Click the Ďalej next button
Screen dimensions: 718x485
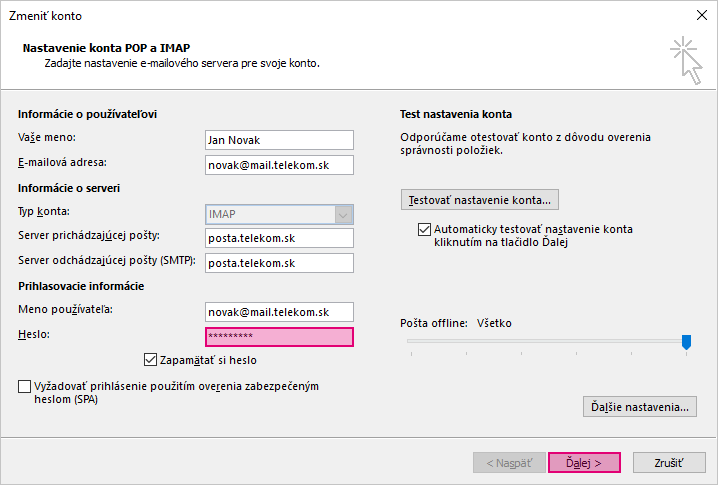[x=584, y=463]
